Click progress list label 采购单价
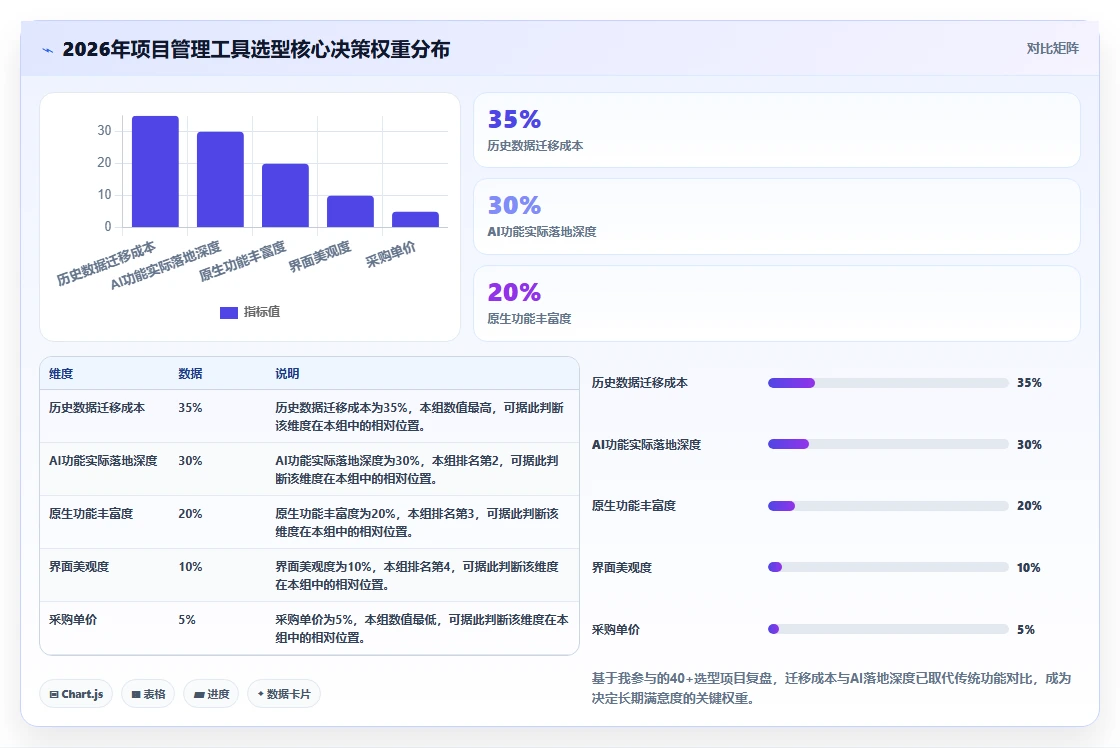 point(616,630)
